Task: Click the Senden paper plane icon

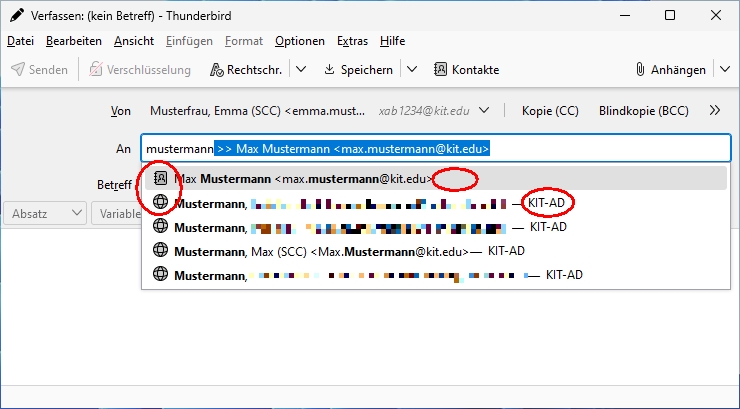Action: (x=18, y=70)
